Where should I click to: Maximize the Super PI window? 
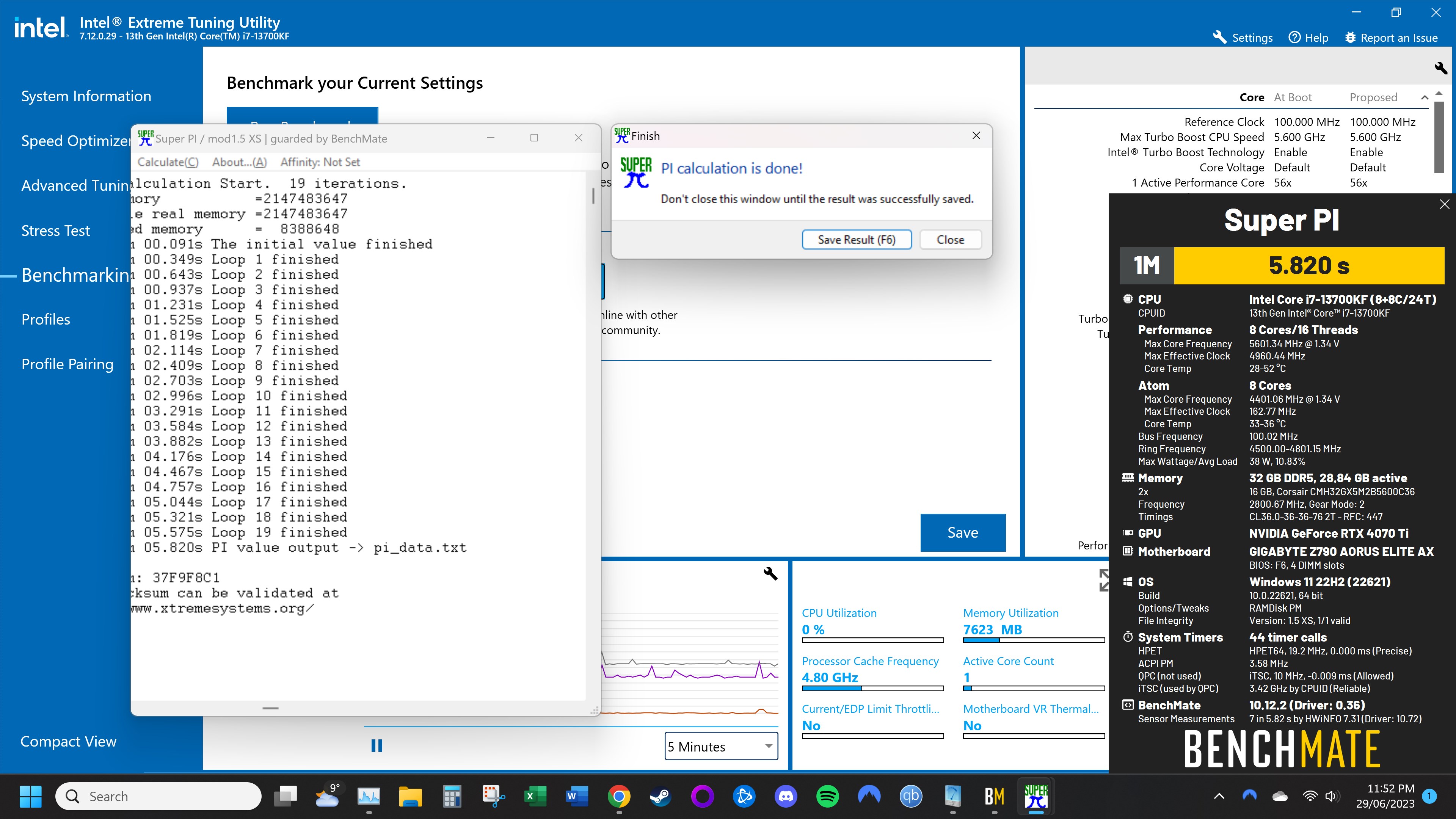click(x=534, y=138)
